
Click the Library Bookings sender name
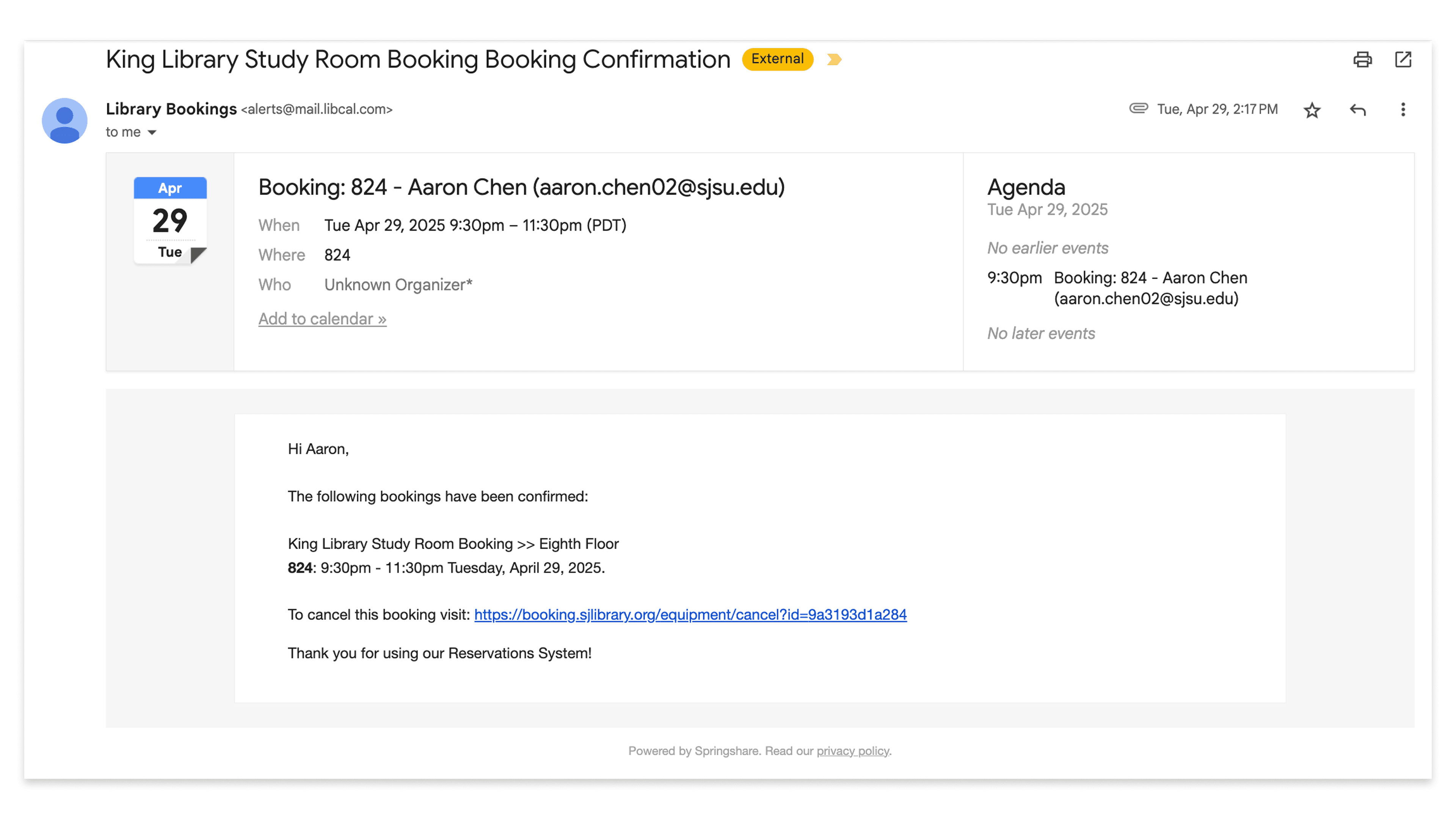tap(171, 109)
